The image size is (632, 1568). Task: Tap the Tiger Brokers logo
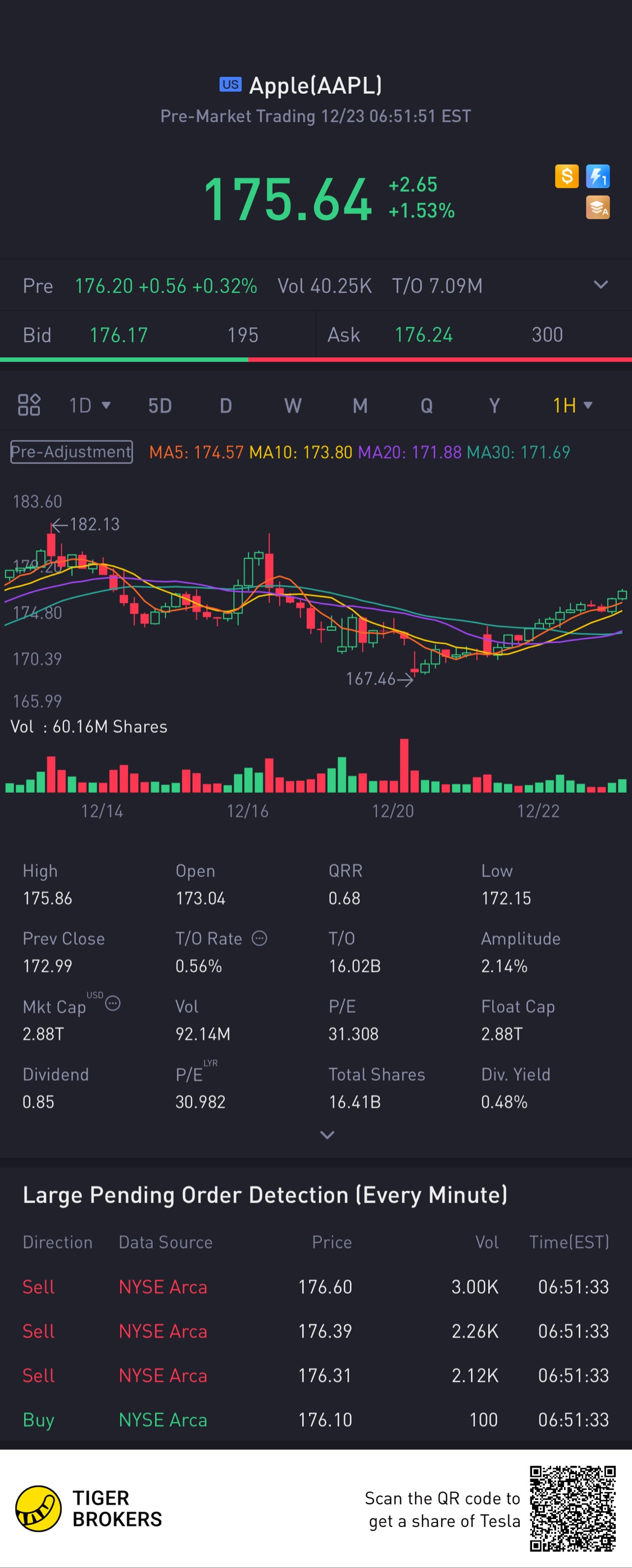tap(38, 1508)
